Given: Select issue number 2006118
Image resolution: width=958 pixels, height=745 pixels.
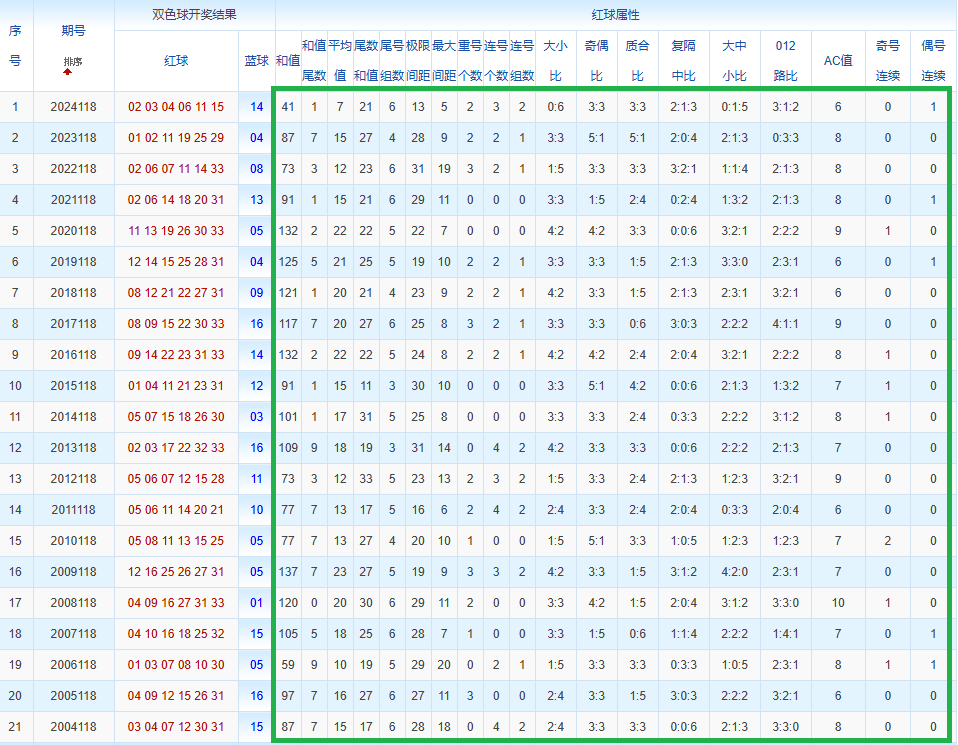Looking at the screenshot, I should pos(73,665).
